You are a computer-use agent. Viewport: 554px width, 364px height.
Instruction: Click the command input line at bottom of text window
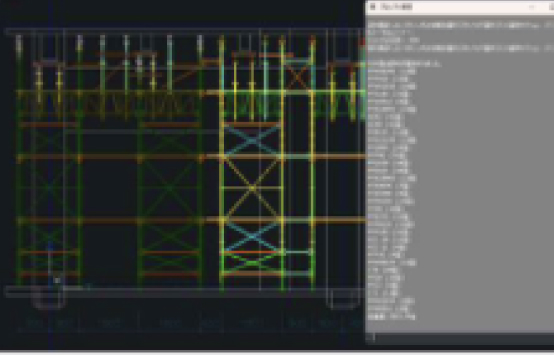[x=460, y=338]
